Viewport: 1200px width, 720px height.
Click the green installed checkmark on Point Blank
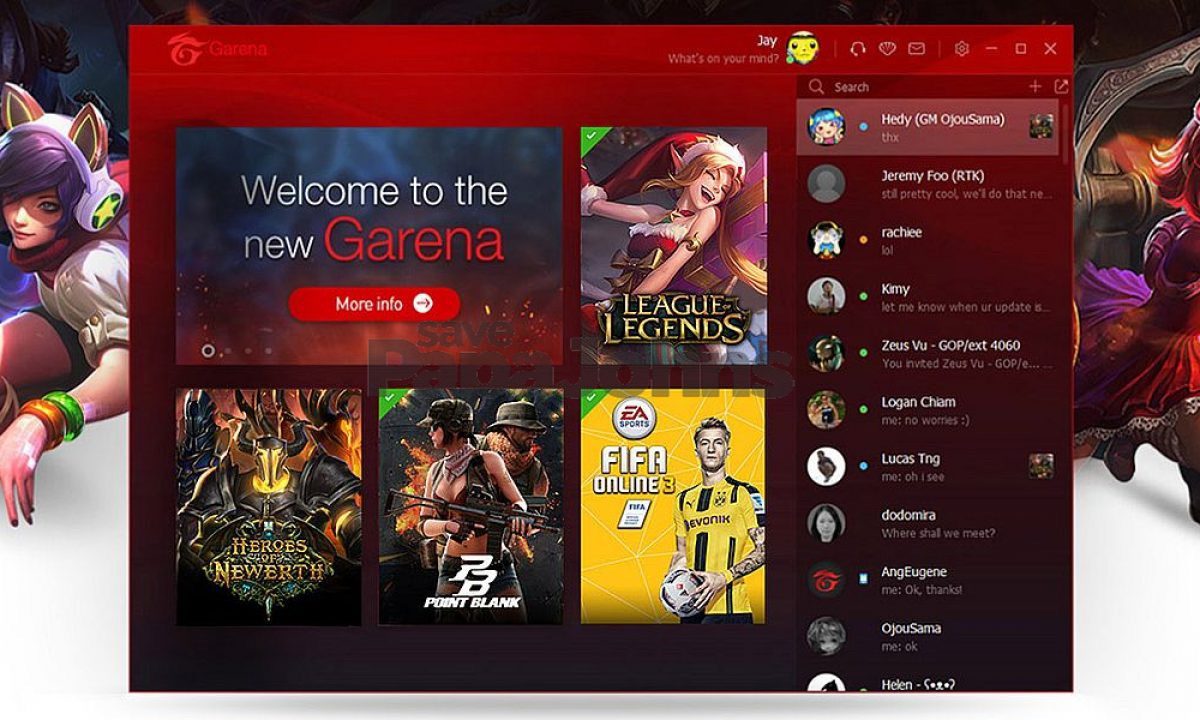pos(388,399)
